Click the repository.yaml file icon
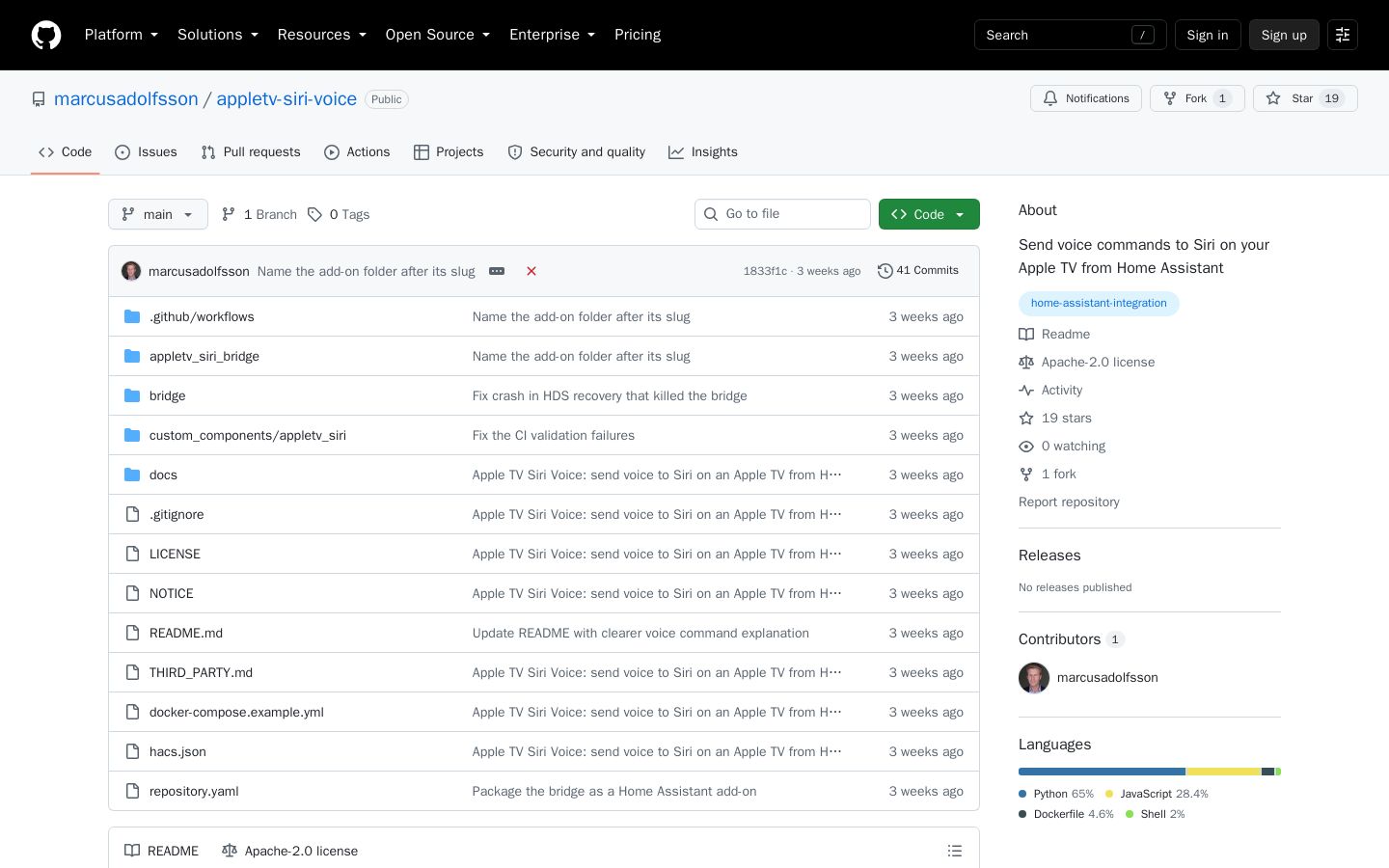 [132, 791]
